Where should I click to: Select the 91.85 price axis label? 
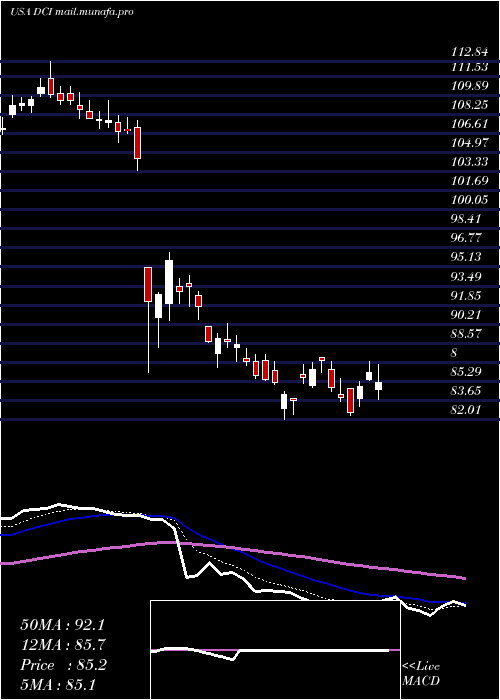(x=467, y=296)
